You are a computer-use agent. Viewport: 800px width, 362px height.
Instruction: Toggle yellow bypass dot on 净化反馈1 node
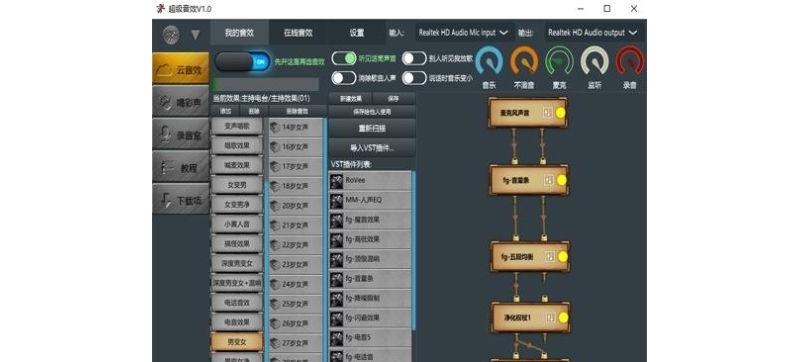(x=563, y=318)
